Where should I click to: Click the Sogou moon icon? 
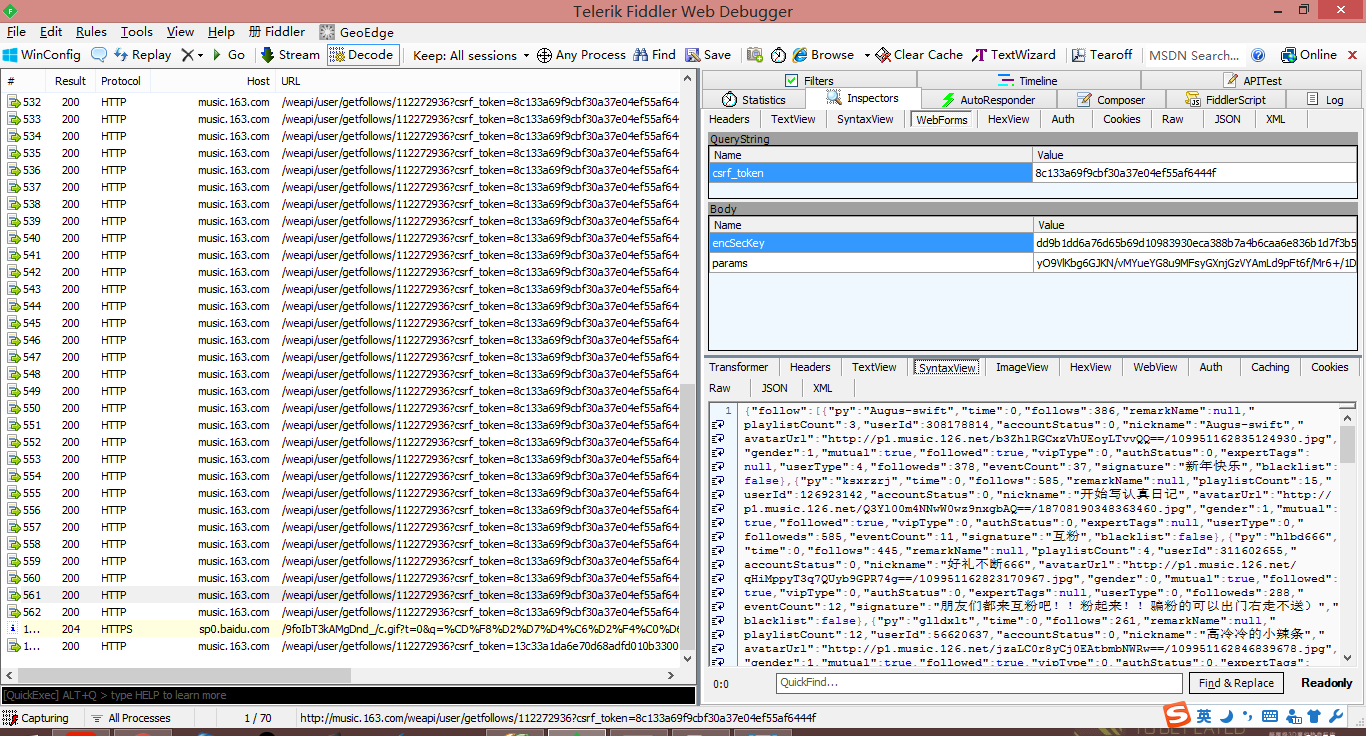tap(1225, 716)
